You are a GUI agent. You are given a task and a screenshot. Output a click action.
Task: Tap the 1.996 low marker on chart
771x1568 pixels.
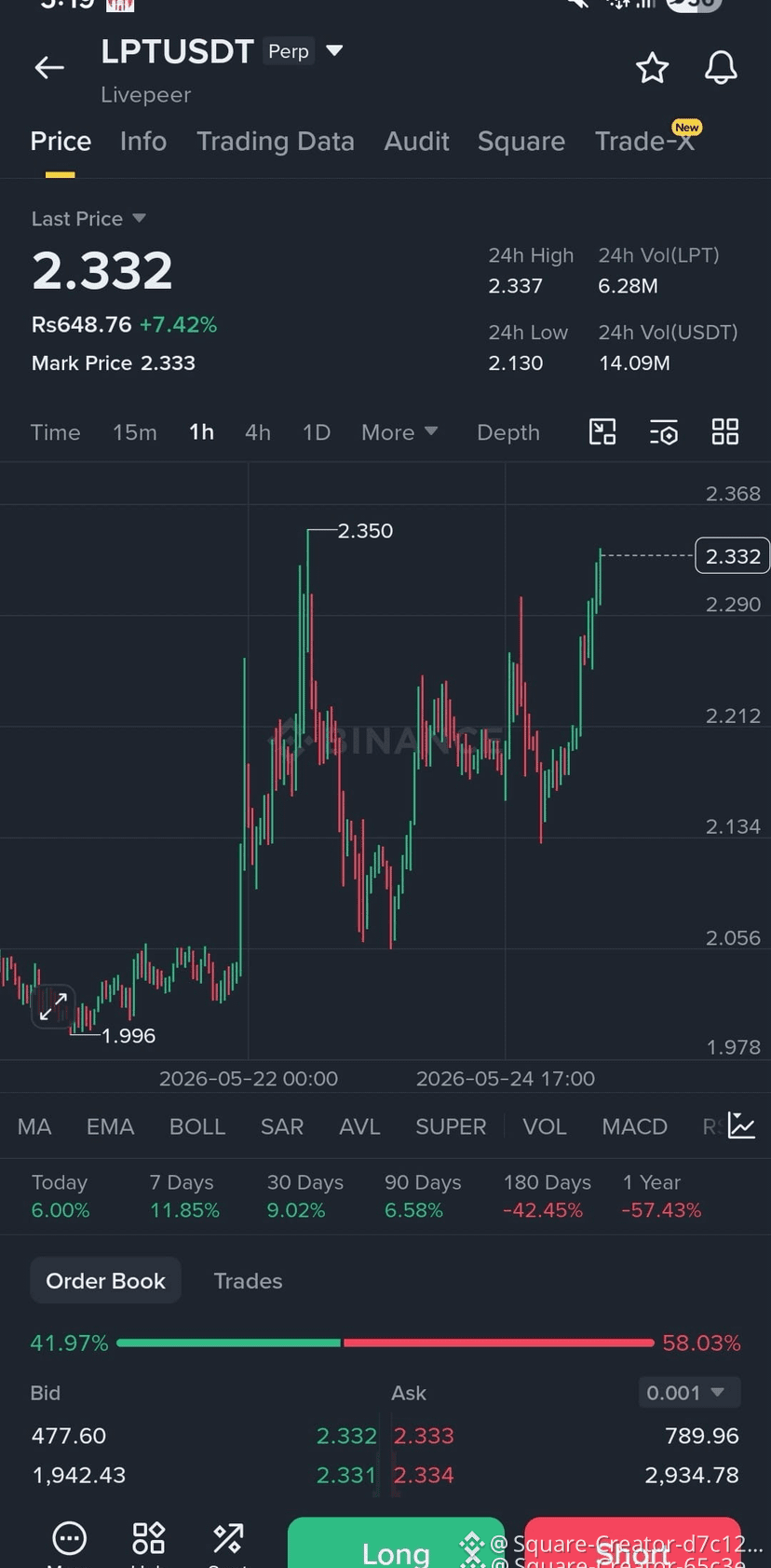tap(128, 1036)
